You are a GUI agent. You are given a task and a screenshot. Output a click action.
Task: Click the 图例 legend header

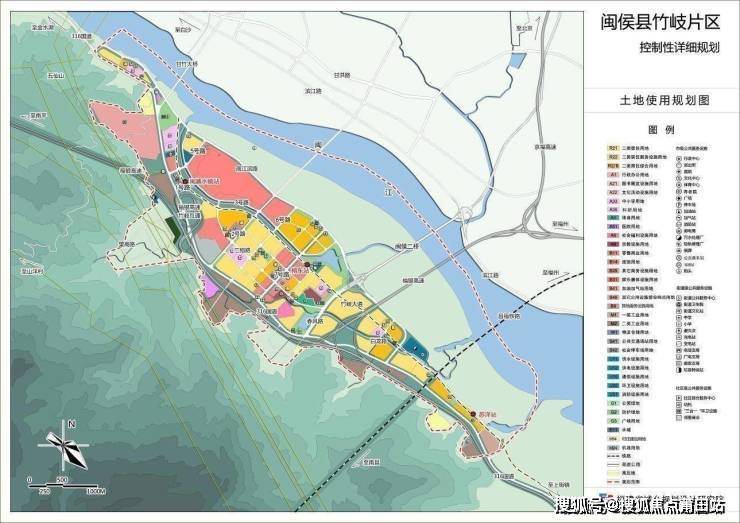[662, 130]
